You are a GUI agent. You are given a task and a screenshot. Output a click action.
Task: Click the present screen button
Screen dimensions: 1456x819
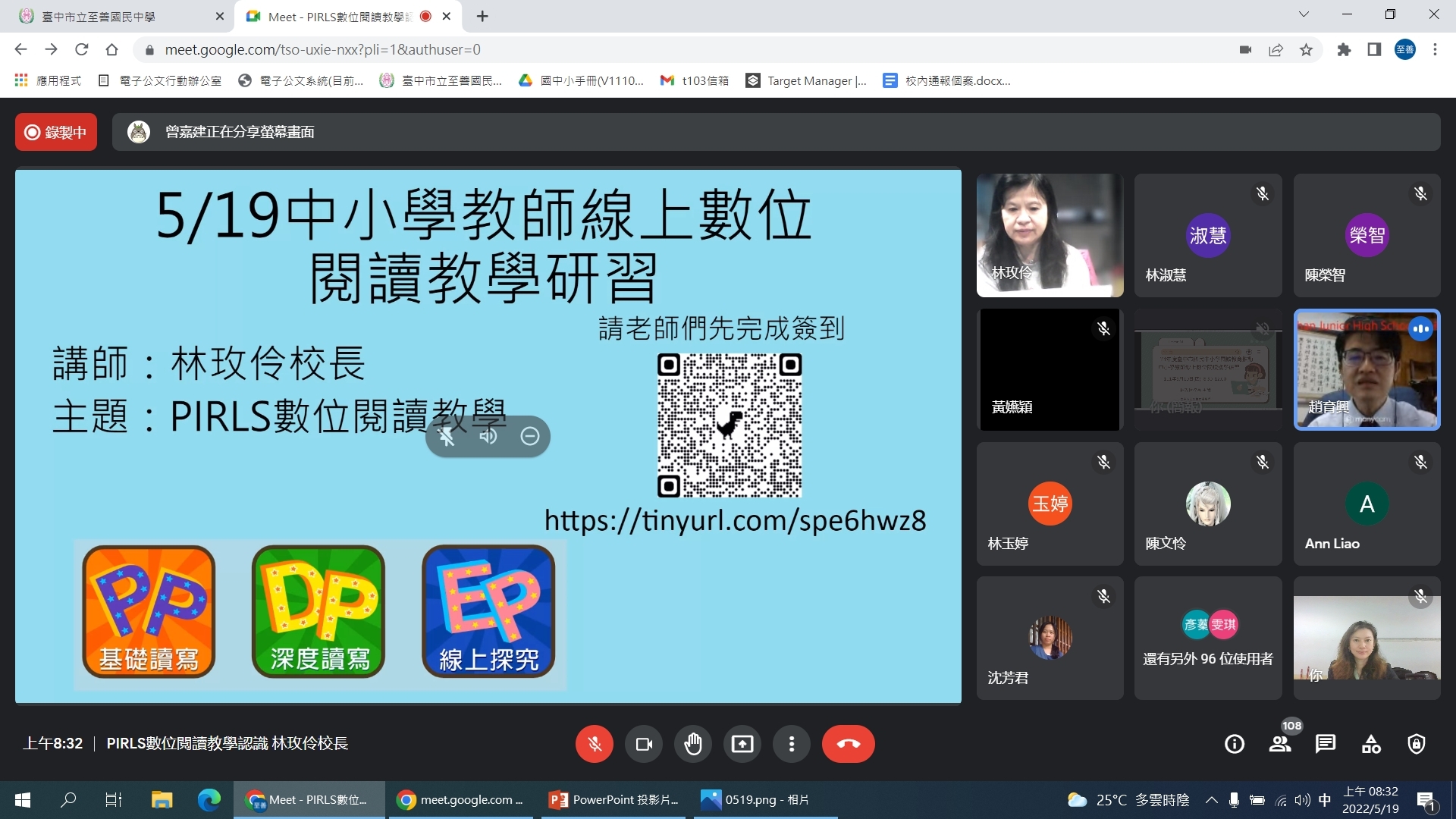[742, 744]
